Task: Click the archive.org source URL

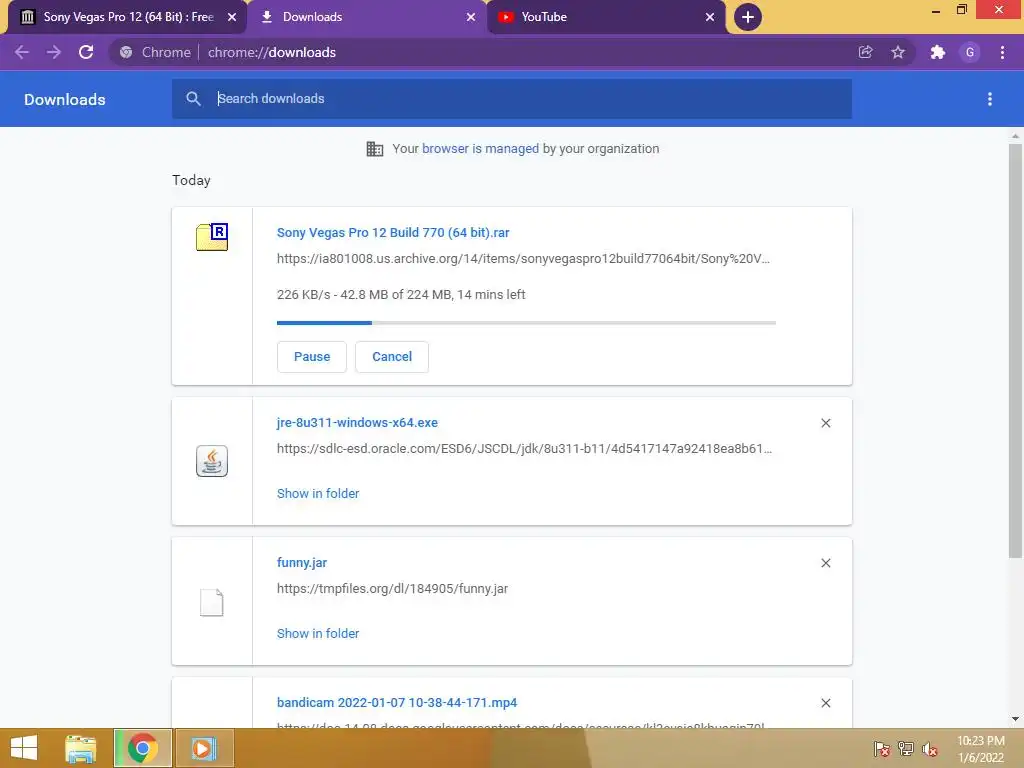Action: click(523, 259)
